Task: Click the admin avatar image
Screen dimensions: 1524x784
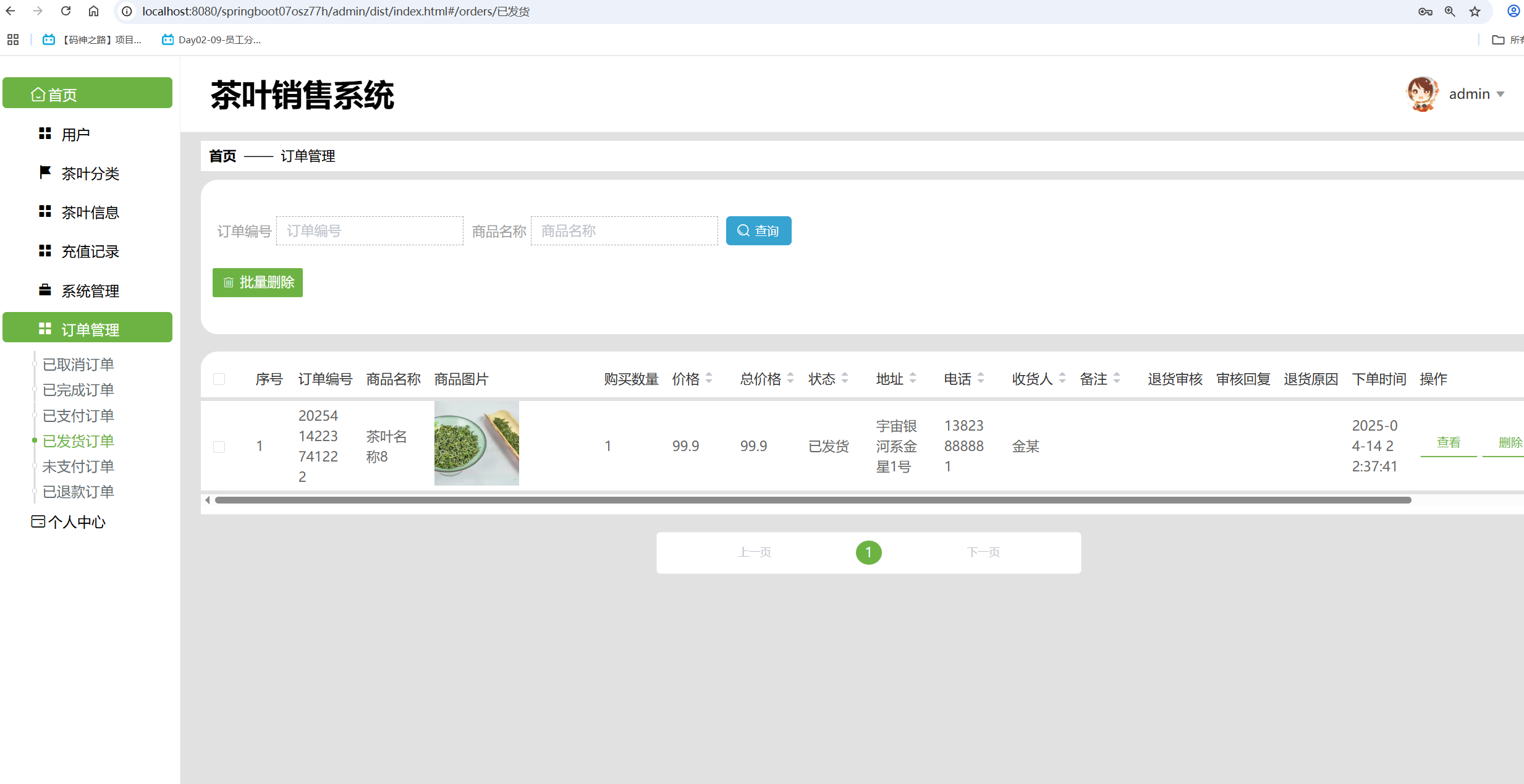Action: [1422, 94]
